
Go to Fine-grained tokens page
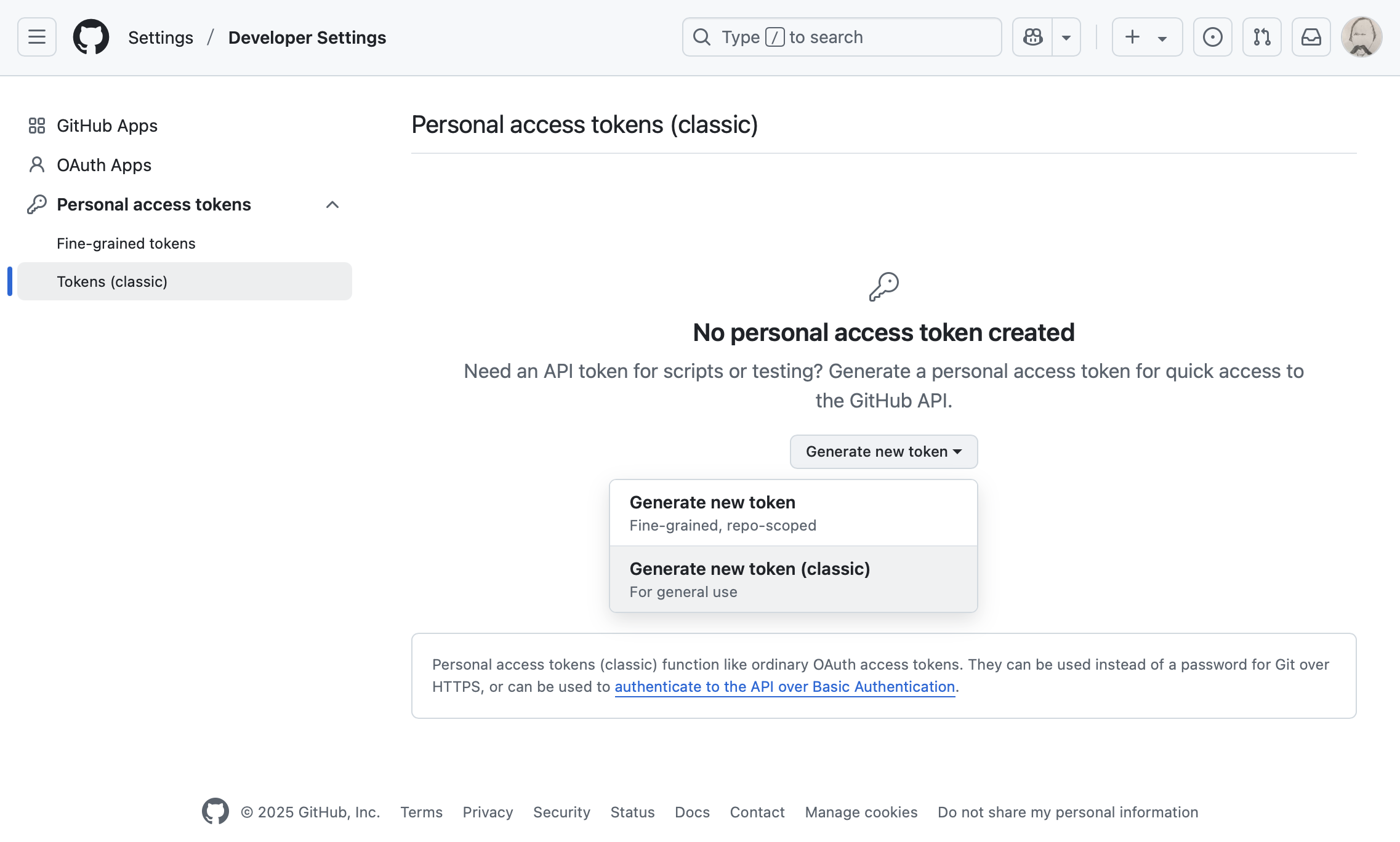pos(126,243)
